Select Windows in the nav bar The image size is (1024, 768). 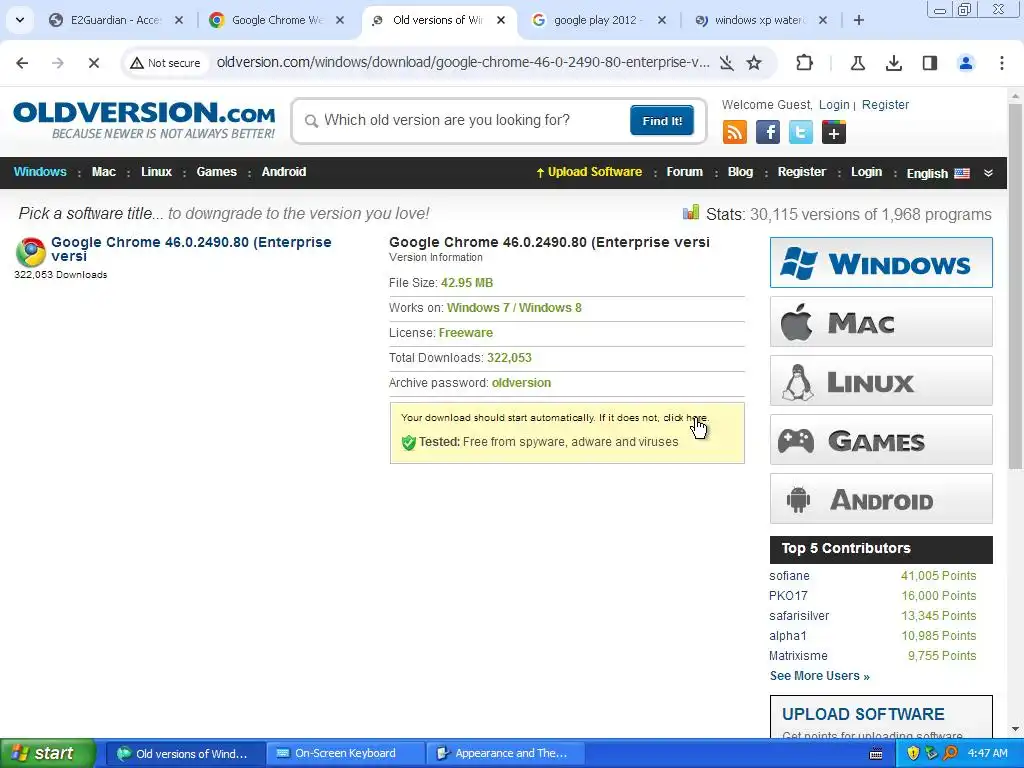click(x=40, y=172)
